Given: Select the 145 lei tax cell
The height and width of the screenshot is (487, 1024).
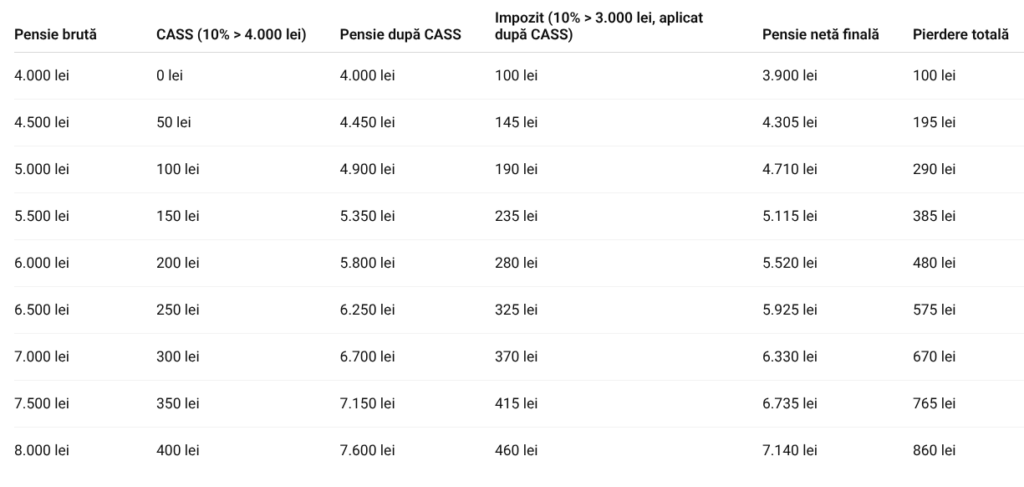Looking at the screenshot, I should [x=516, y=123].
